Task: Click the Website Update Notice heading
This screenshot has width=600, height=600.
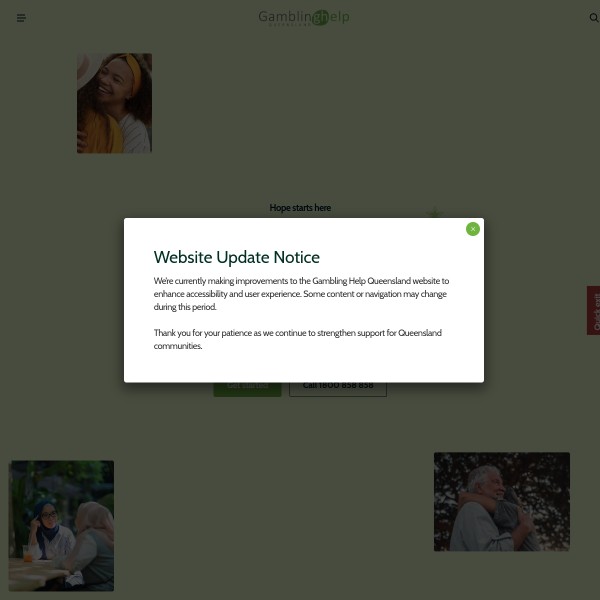Action: pyautogui.click(x=237, y=257)
